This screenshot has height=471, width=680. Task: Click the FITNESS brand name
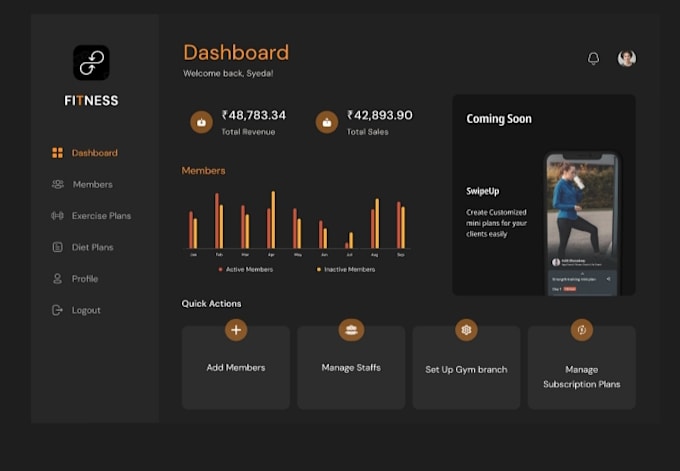click(91, 101)
